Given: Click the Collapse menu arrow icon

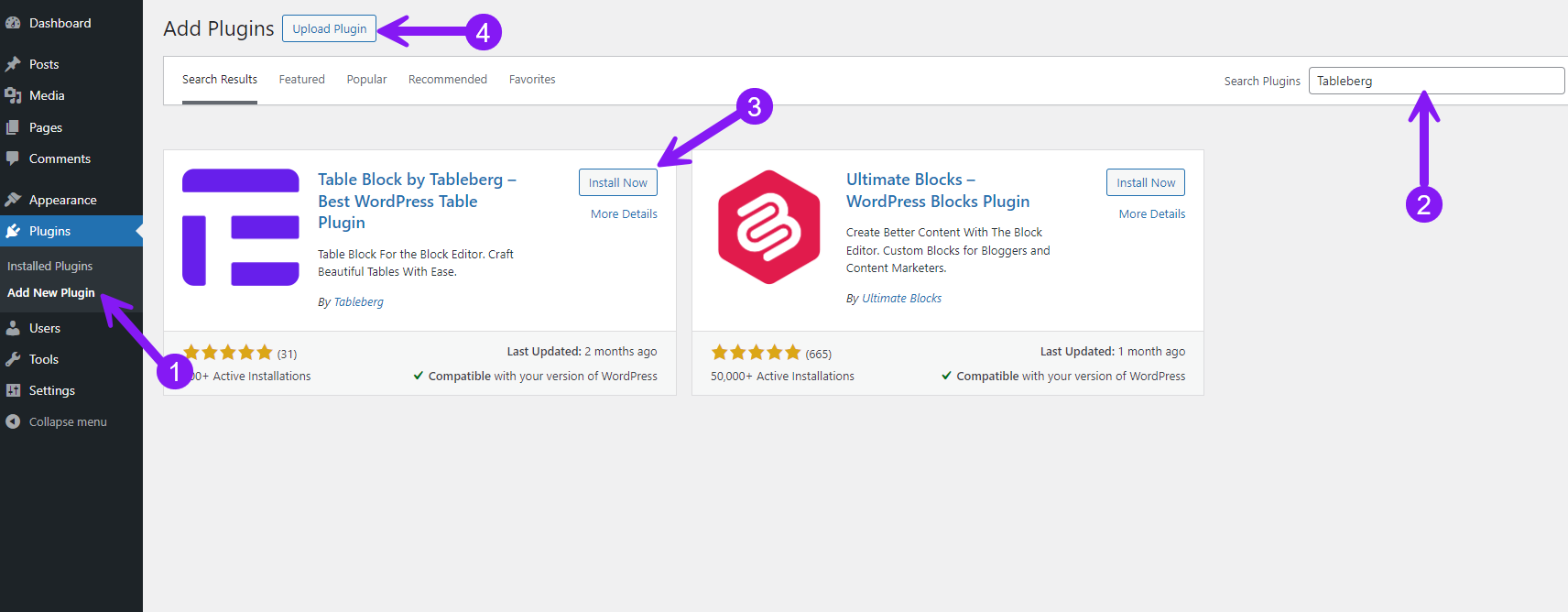Looking at the screenshot, I should coord(13,421).
